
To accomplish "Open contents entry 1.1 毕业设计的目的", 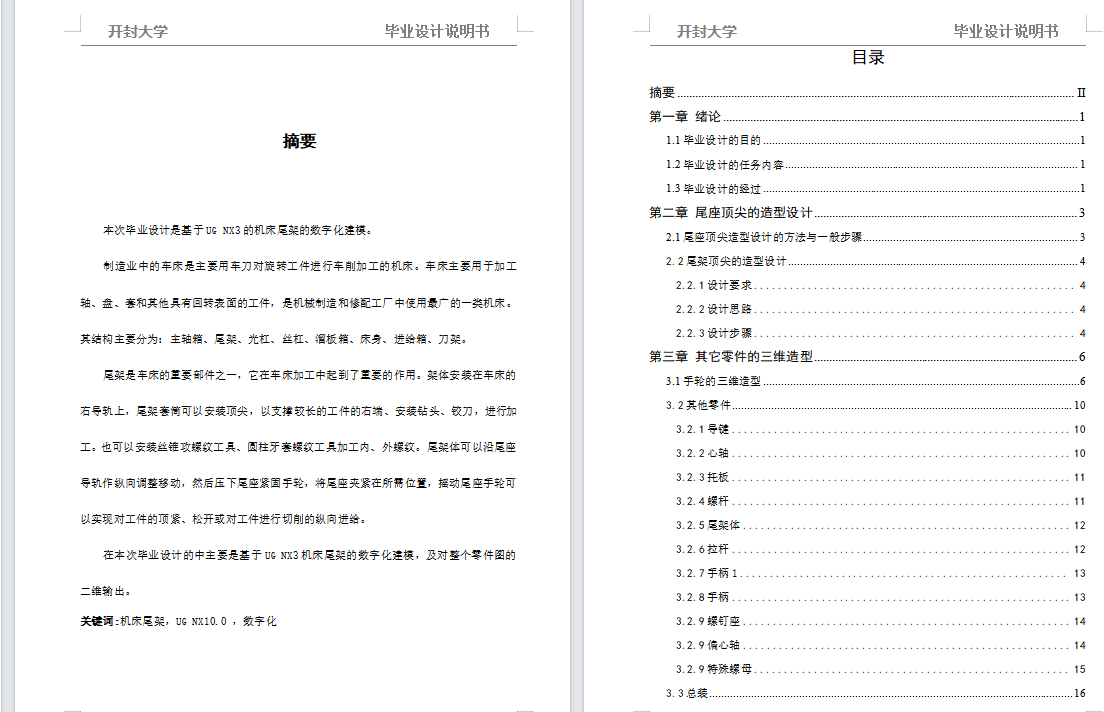I will [875, 140].
